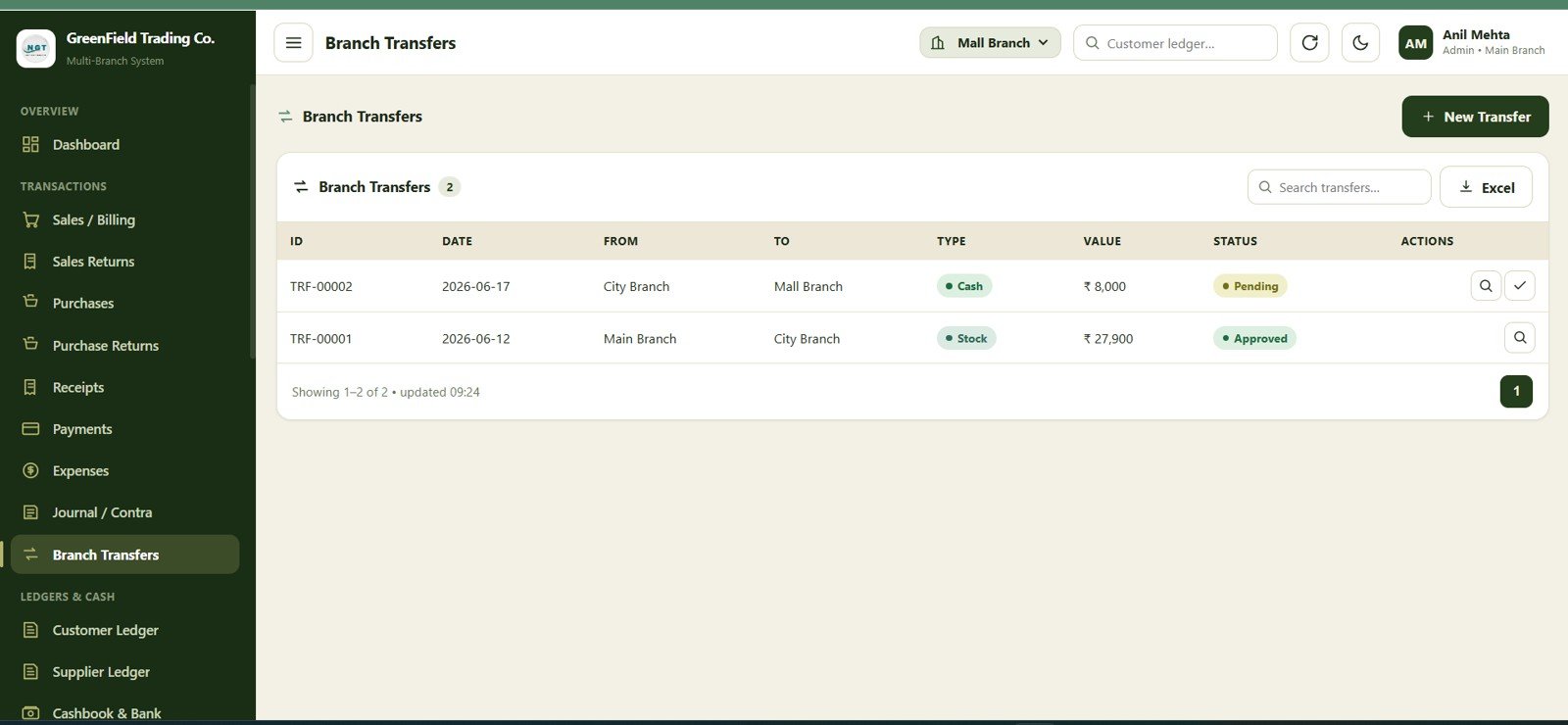The image size is (1568, 725).
Task: Click the Cash type badge
Action: (964, 286)
